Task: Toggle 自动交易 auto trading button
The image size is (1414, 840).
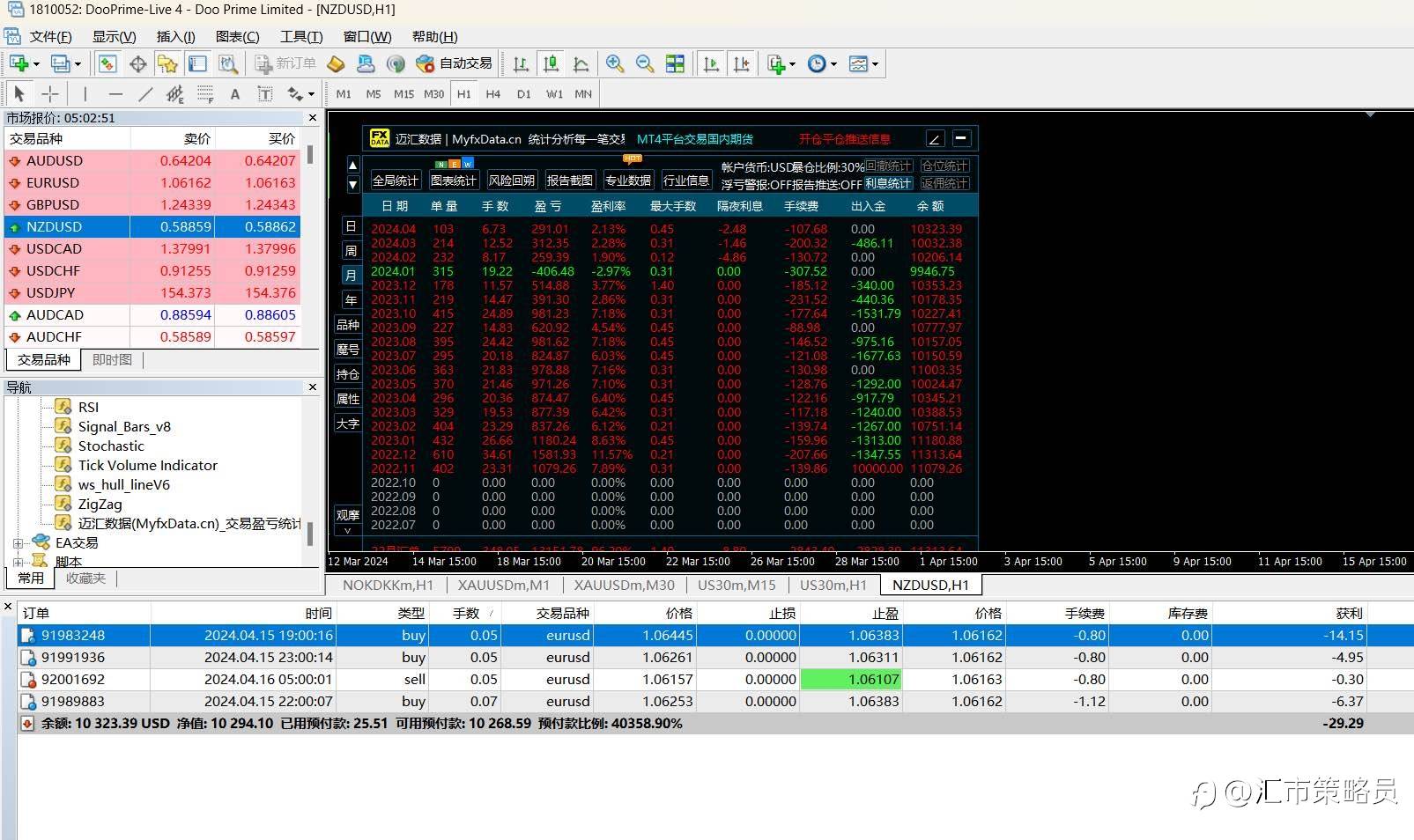Action: click(455, 63)
